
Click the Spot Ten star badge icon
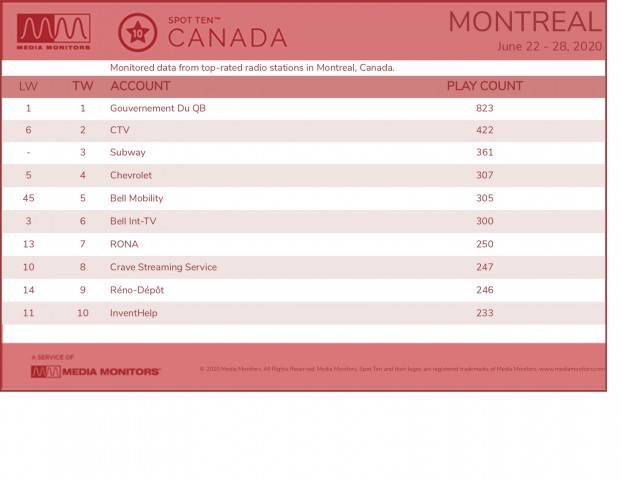pyautogui.click(x=137, y=33)
